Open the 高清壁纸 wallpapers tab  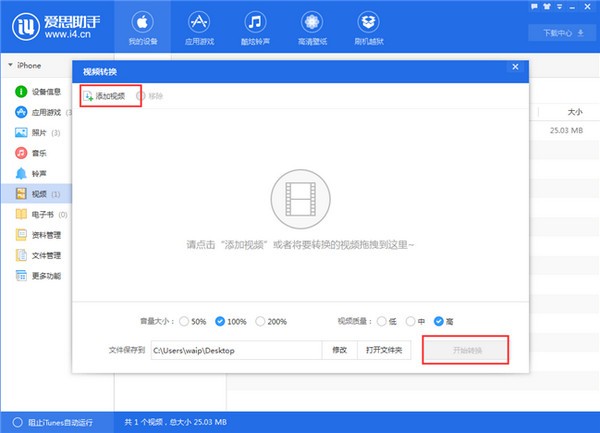click(x=312, y=27)
